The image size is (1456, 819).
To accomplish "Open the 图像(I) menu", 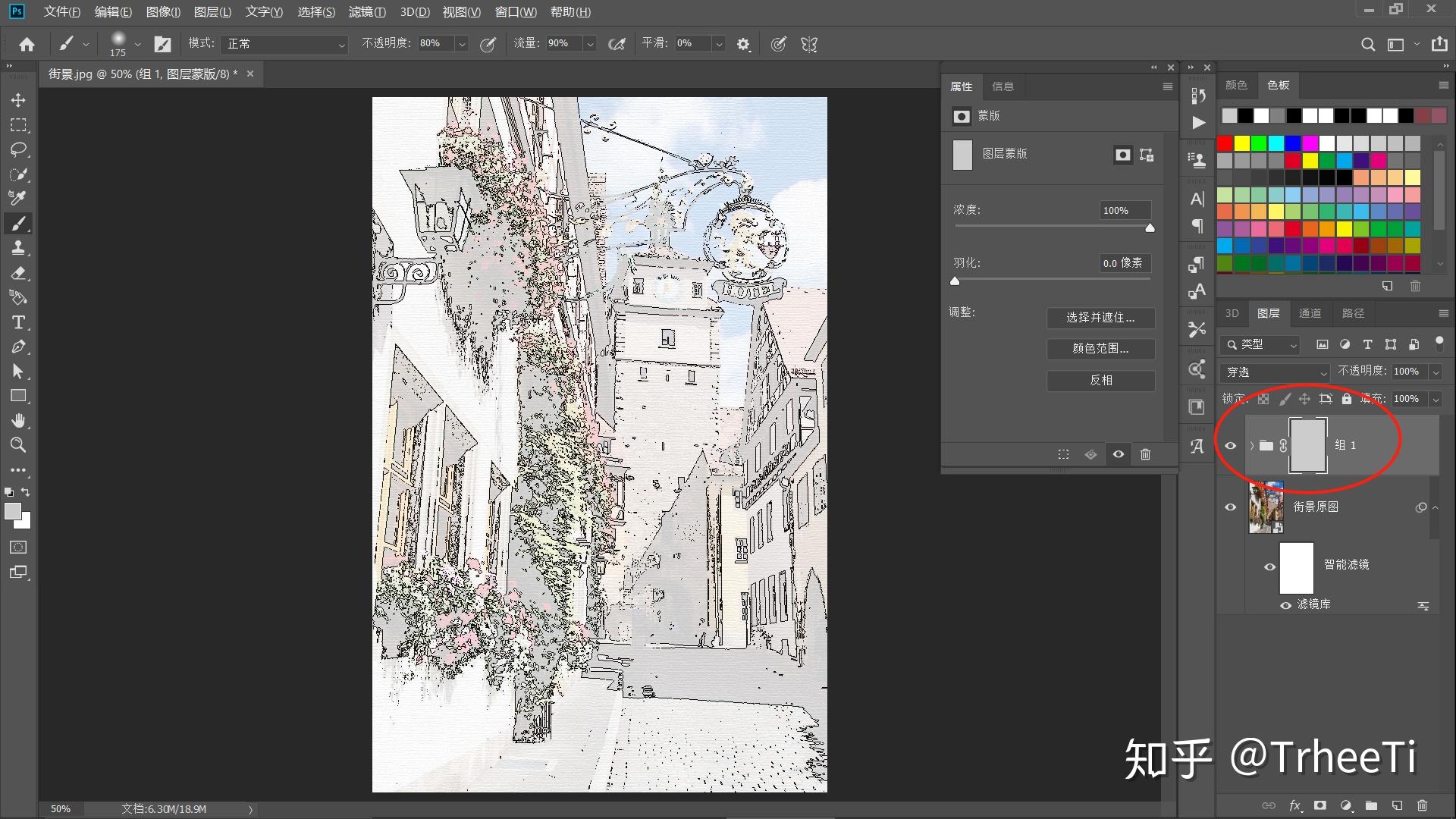I will 163,12.
